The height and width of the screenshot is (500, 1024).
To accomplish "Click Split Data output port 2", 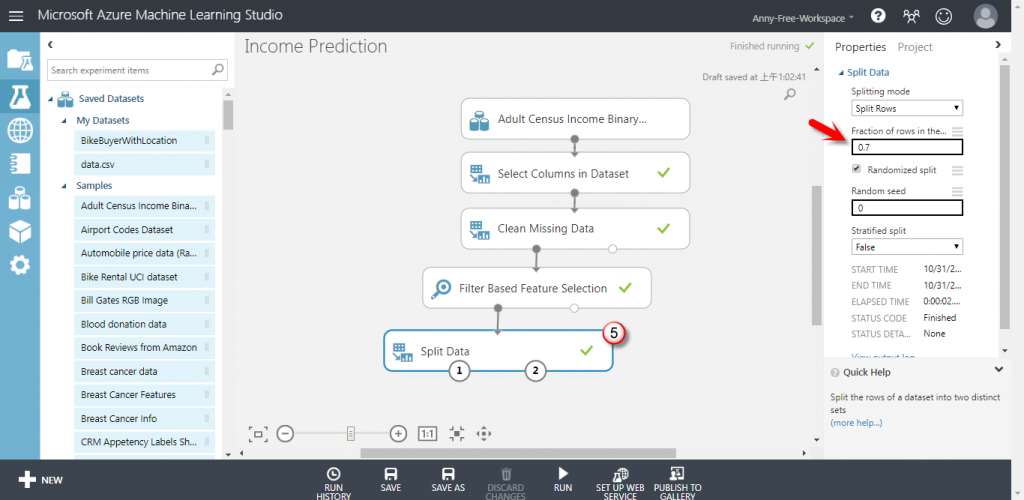I will tap(536, 371).
